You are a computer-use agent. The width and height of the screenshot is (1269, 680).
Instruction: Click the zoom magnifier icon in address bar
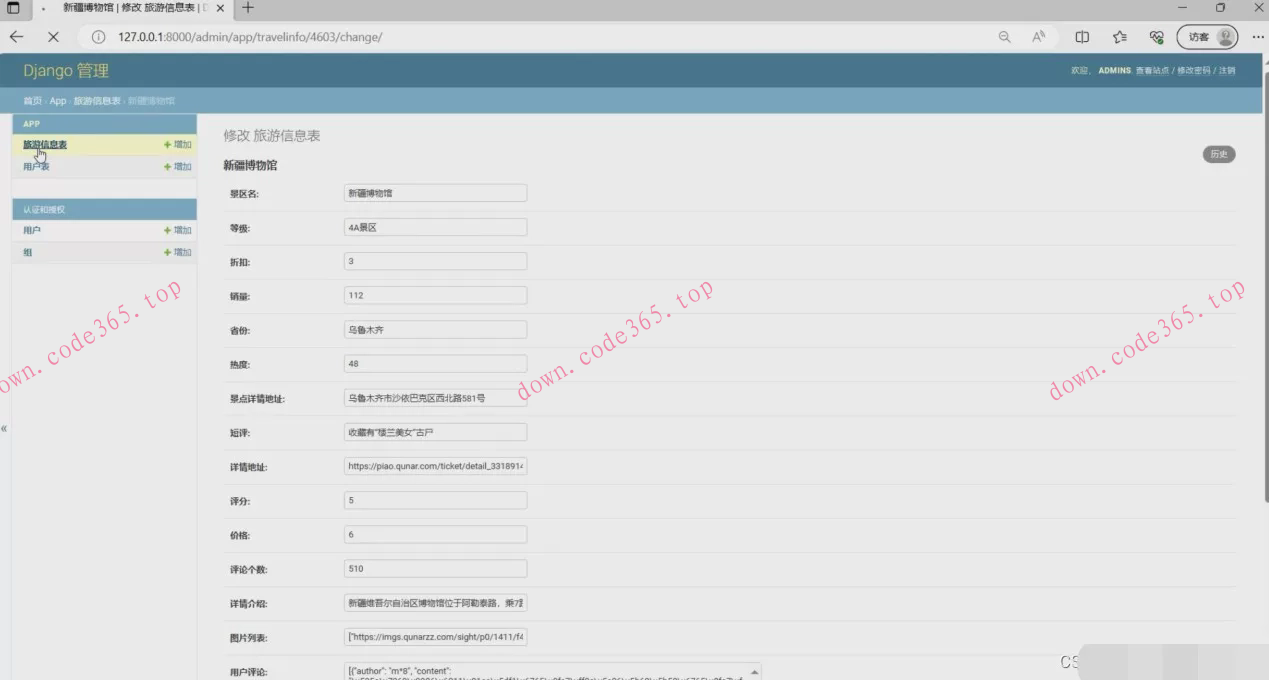pos(1004,37)
